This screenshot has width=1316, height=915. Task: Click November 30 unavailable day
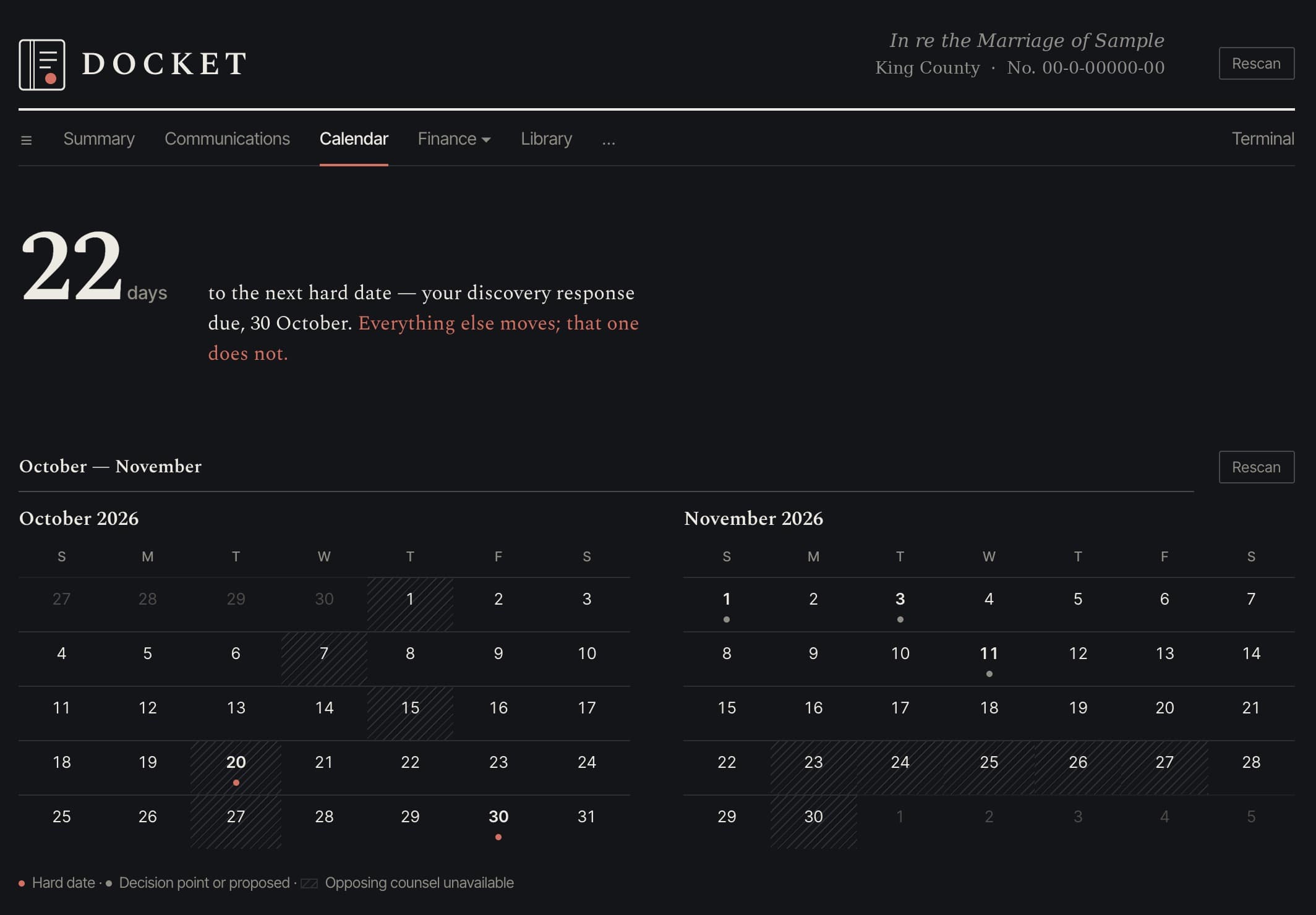tap(813, 822)
